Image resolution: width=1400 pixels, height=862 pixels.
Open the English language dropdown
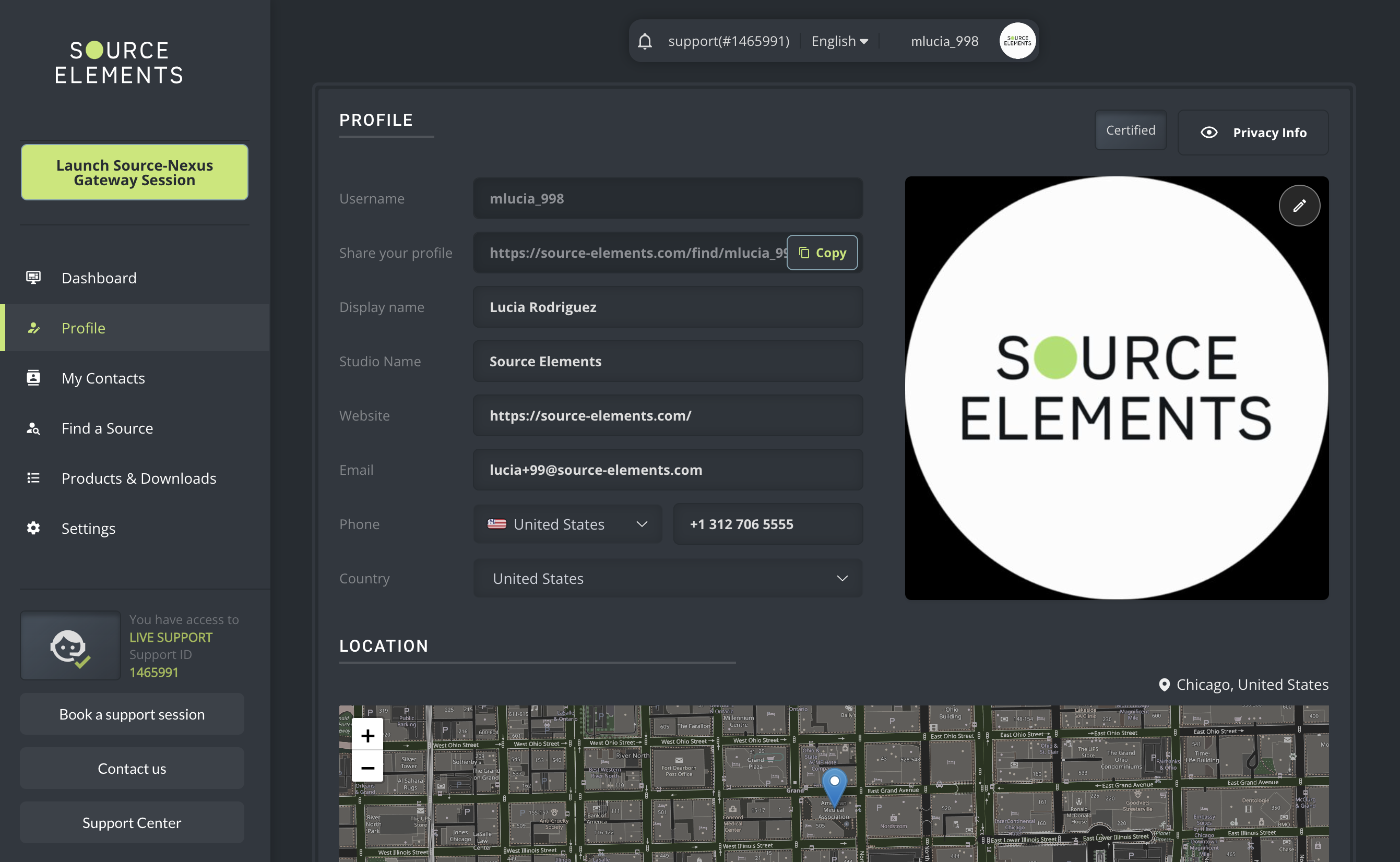point(839,42)
